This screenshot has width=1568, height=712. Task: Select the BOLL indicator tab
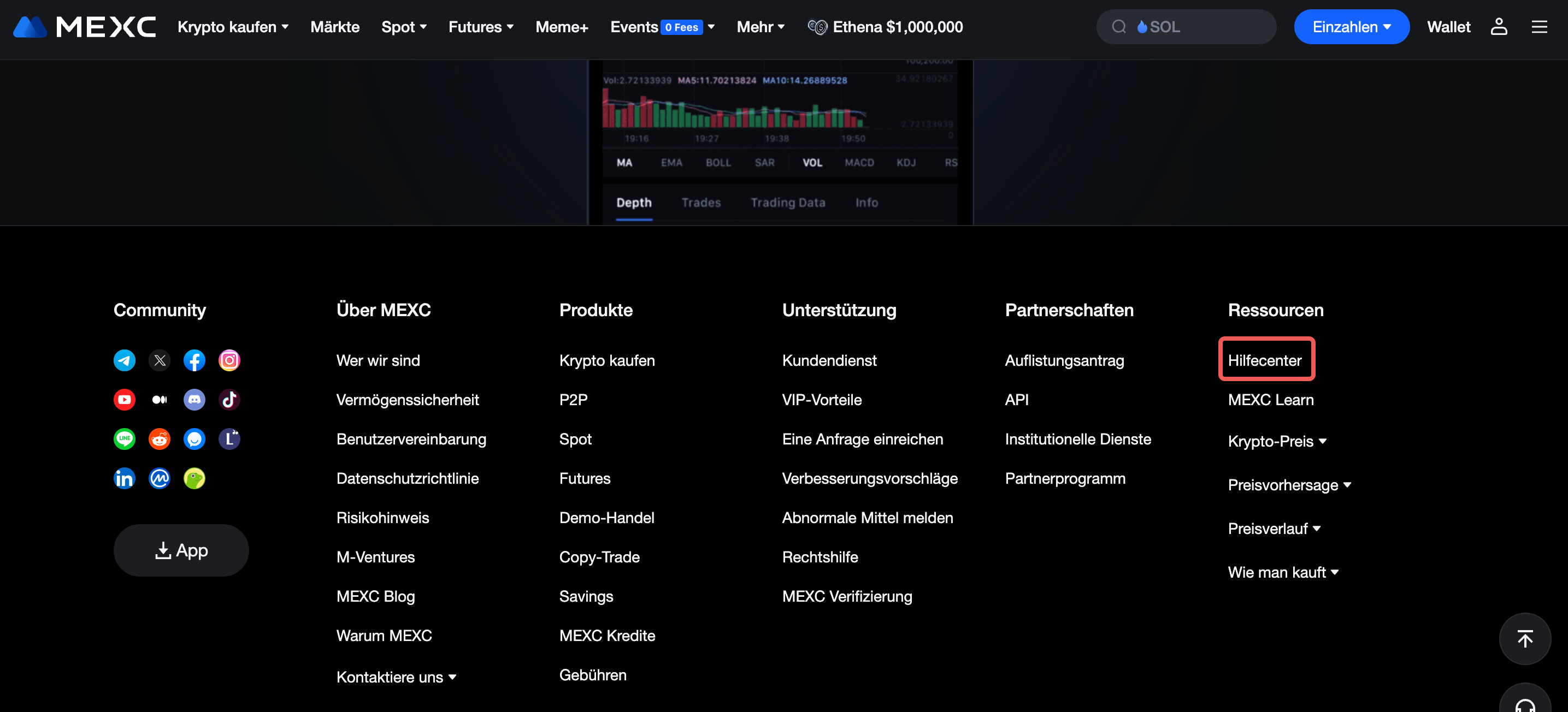click(x=718, y=163)
